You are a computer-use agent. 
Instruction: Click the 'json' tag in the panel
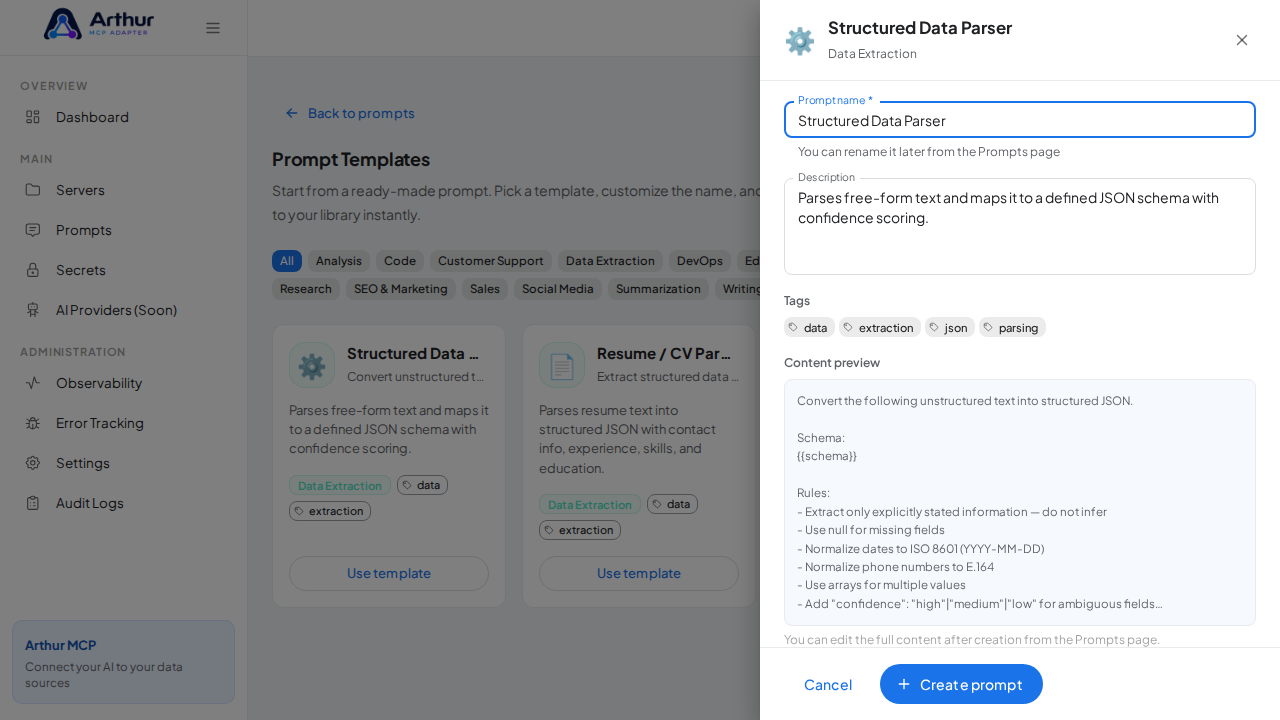(x=950, y=327)
